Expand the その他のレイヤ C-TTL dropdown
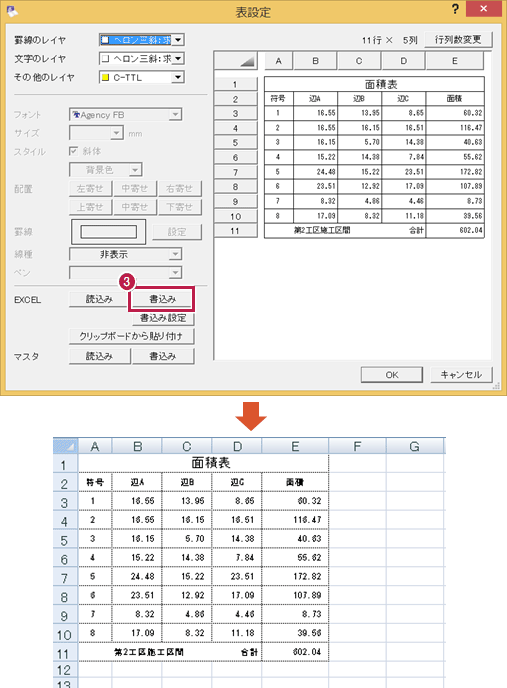The image size is (507, 688). [178, 77]
